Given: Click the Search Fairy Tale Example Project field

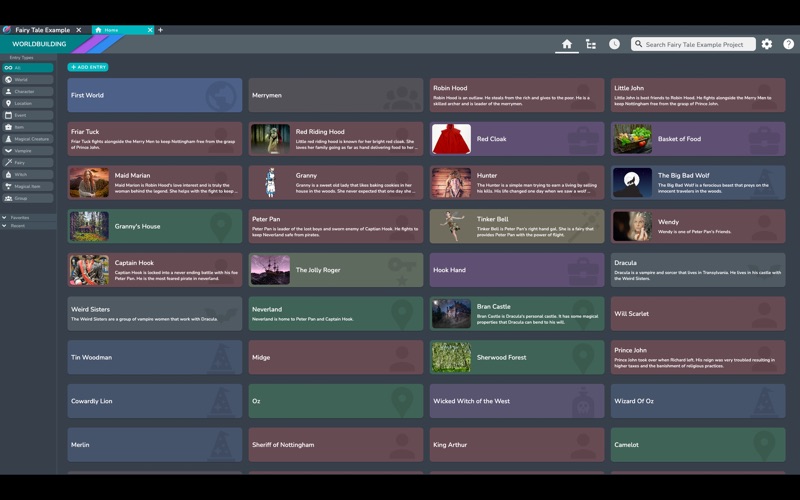Looking at the screenshot, I should tap(693, 44).
